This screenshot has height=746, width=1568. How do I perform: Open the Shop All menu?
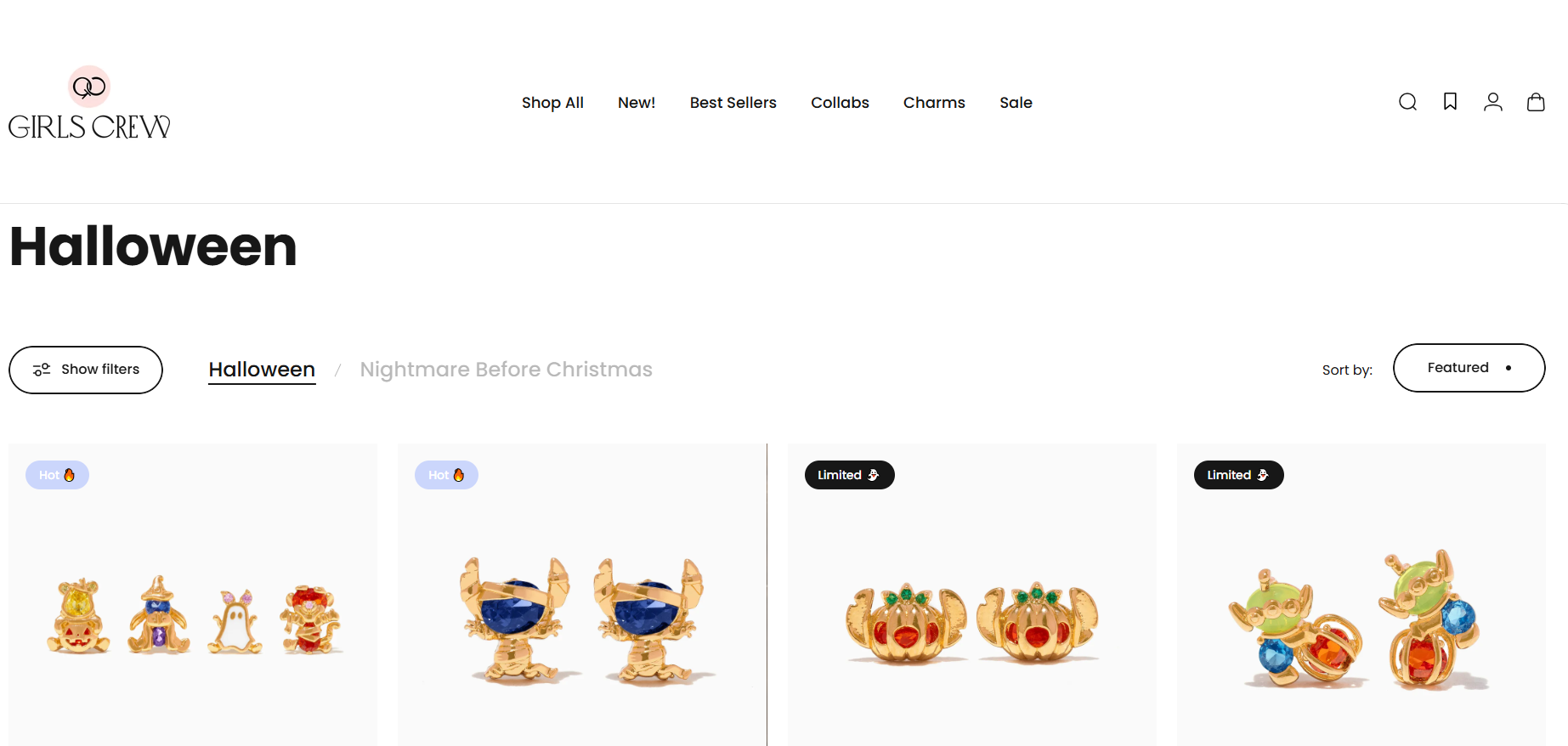tap(552, 103)
